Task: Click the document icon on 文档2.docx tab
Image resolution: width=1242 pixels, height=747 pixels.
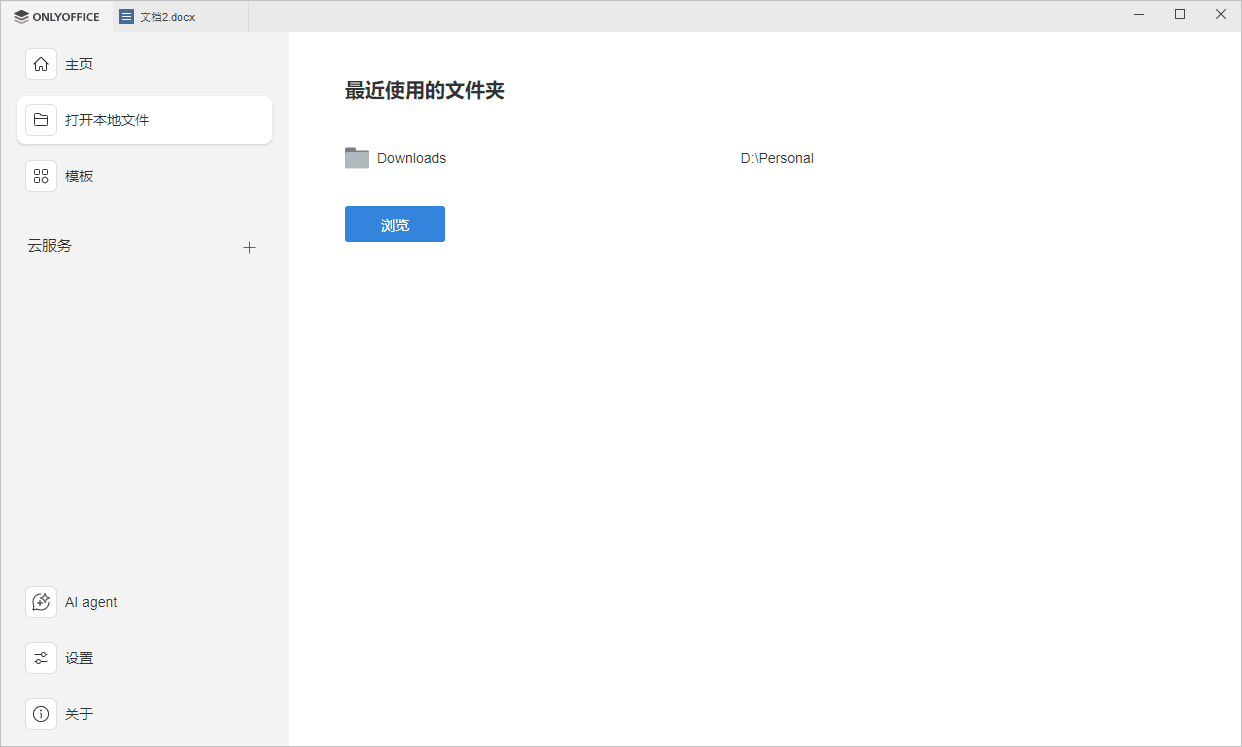Action: (124, 16)
